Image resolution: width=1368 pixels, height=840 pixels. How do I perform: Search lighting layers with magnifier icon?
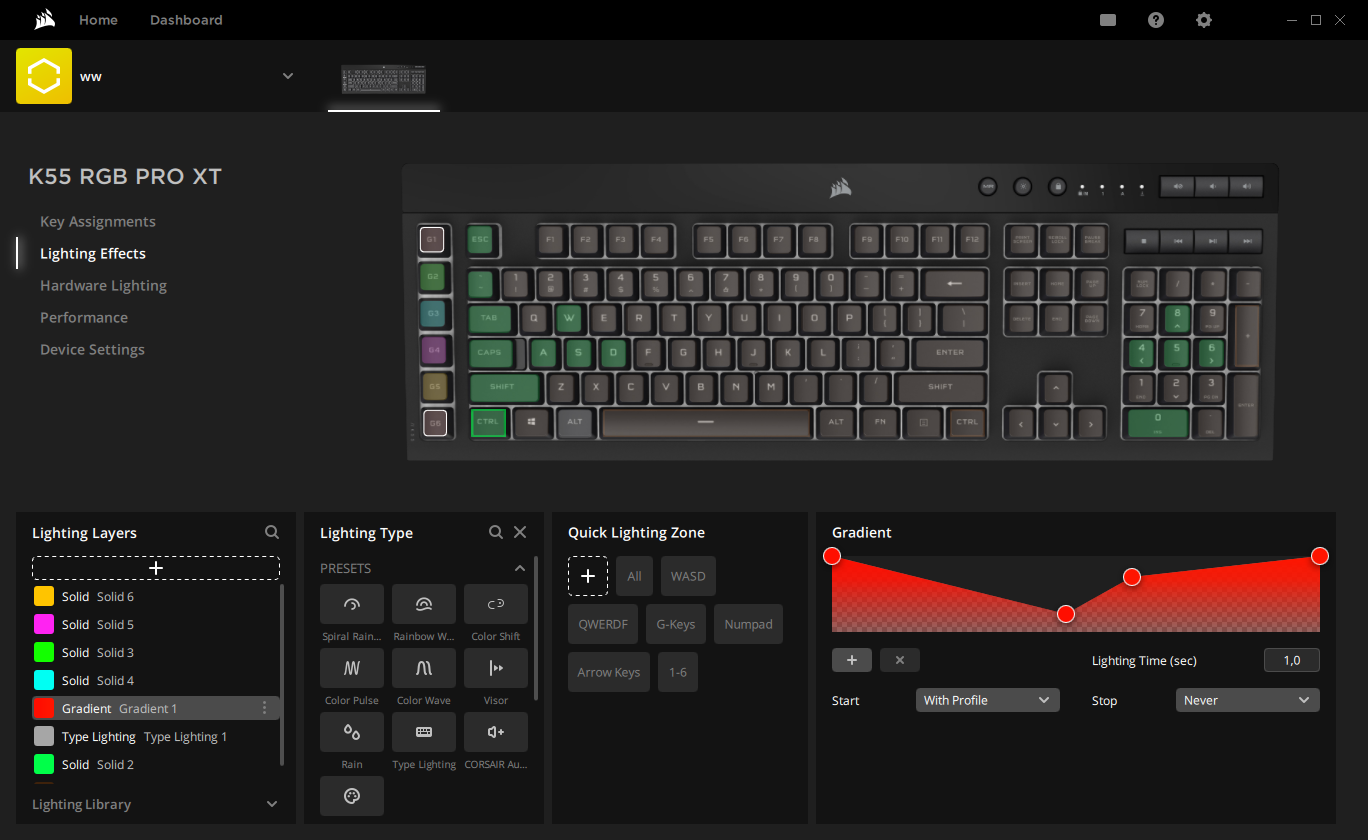click(272, 533)
